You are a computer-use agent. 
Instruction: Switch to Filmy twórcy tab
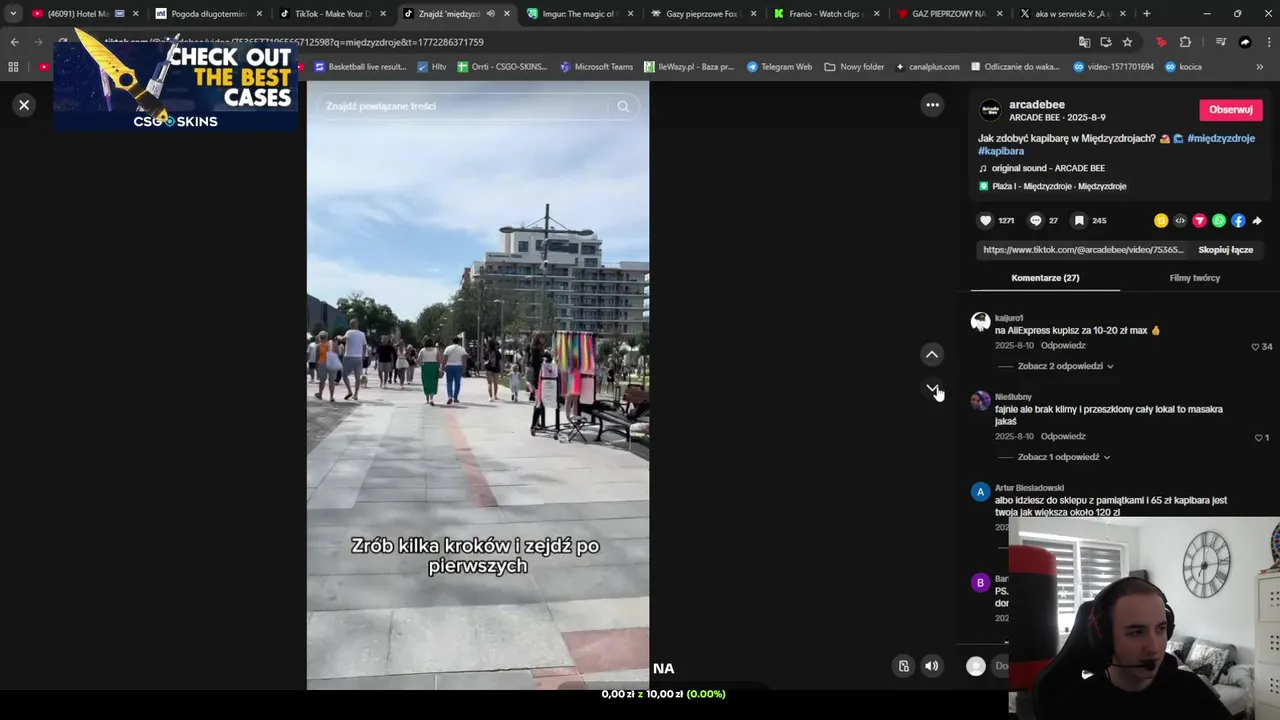click(x=1194, y=278)
